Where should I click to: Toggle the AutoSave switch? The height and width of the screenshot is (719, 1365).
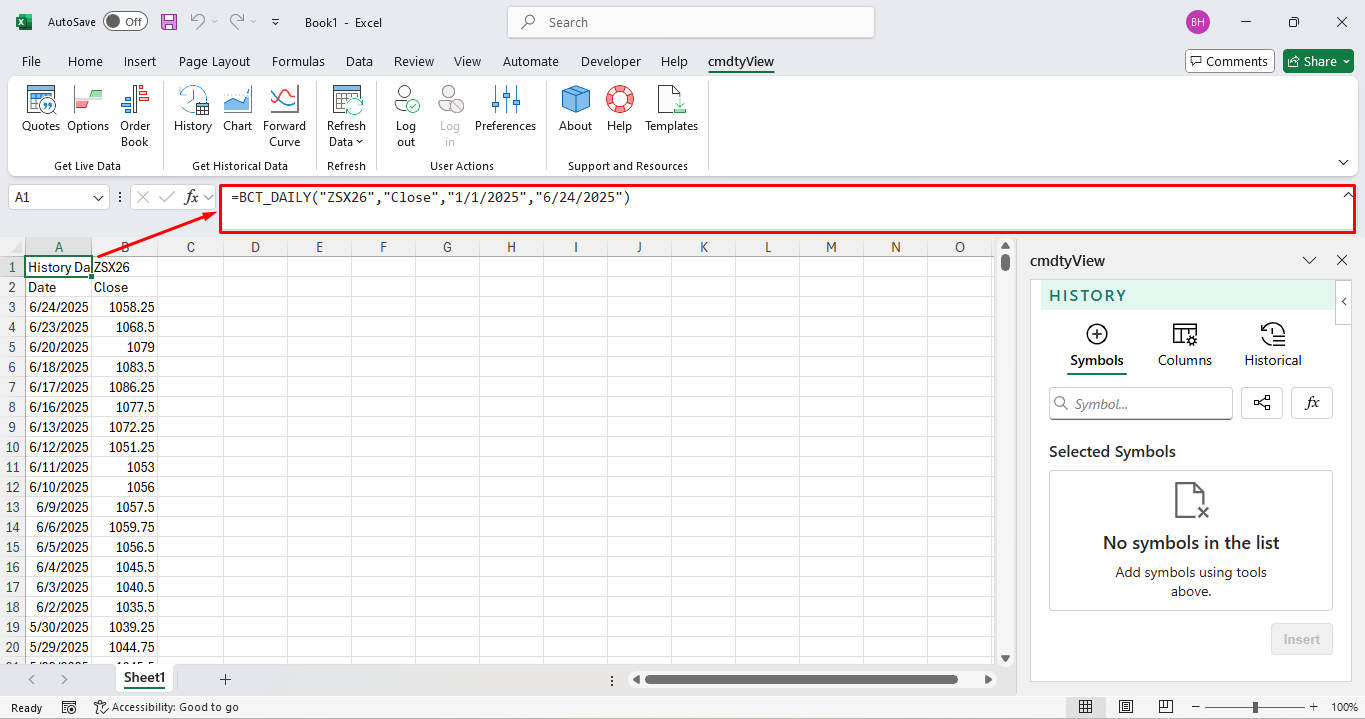125,22
